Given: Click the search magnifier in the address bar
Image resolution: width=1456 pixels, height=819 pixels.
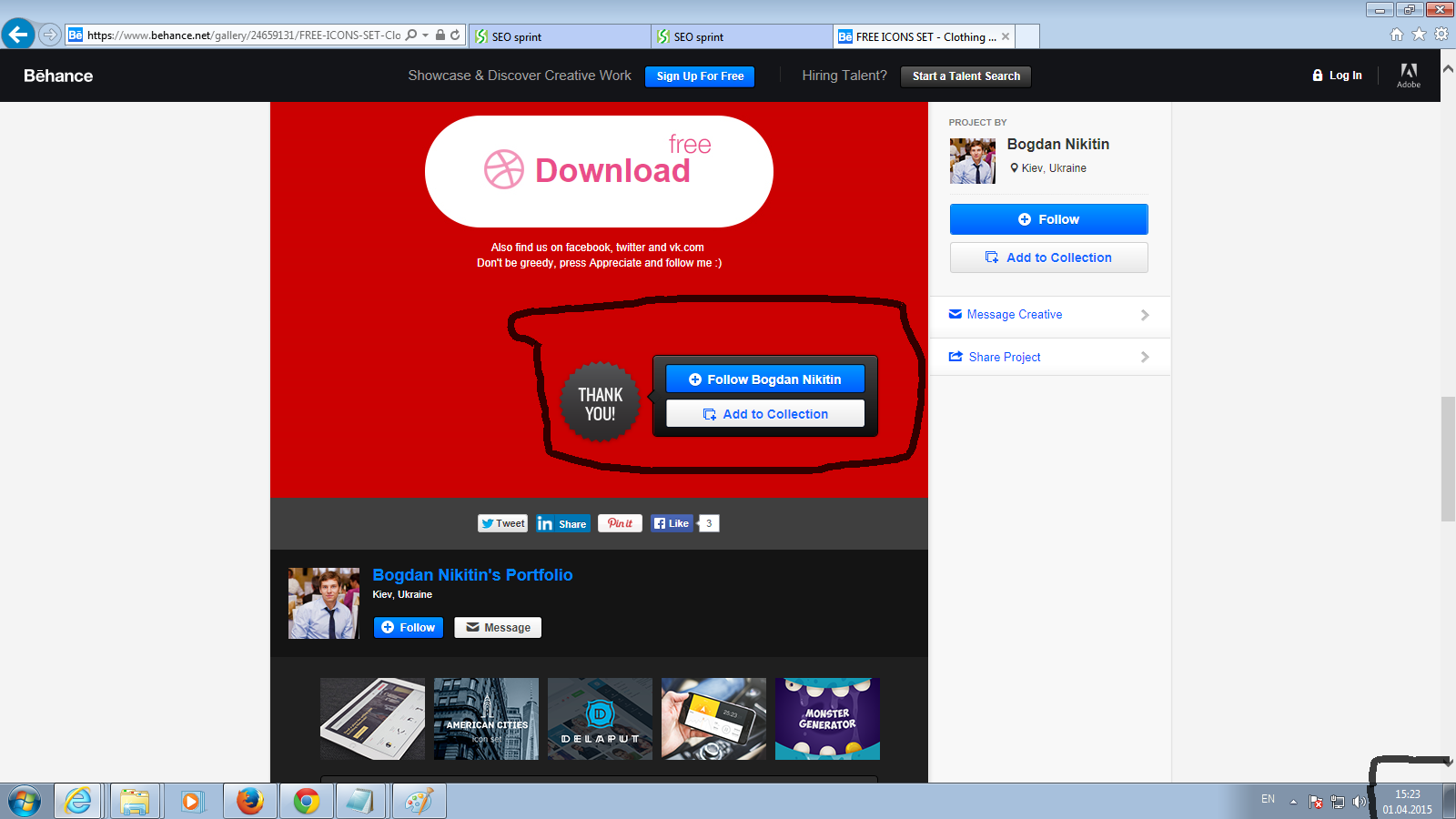Looking at the screenshot, I should 411,35.
